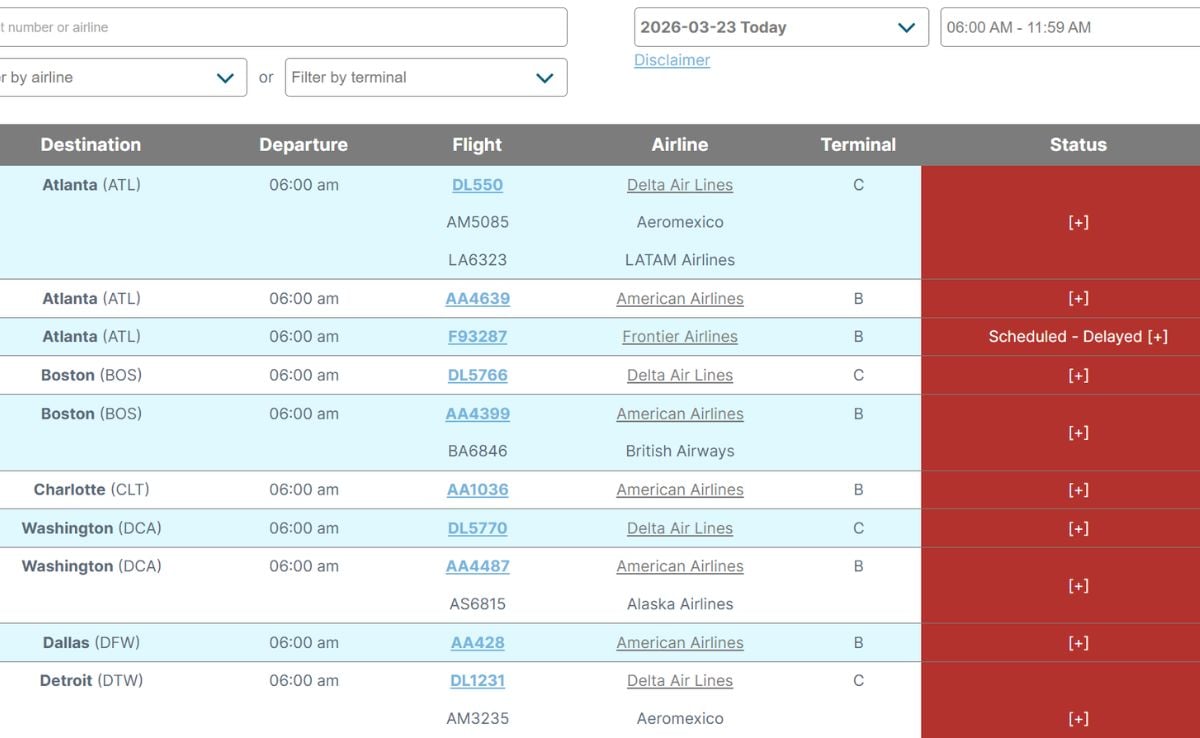Open the Filter by terminal dropdown

click(425, 78)
